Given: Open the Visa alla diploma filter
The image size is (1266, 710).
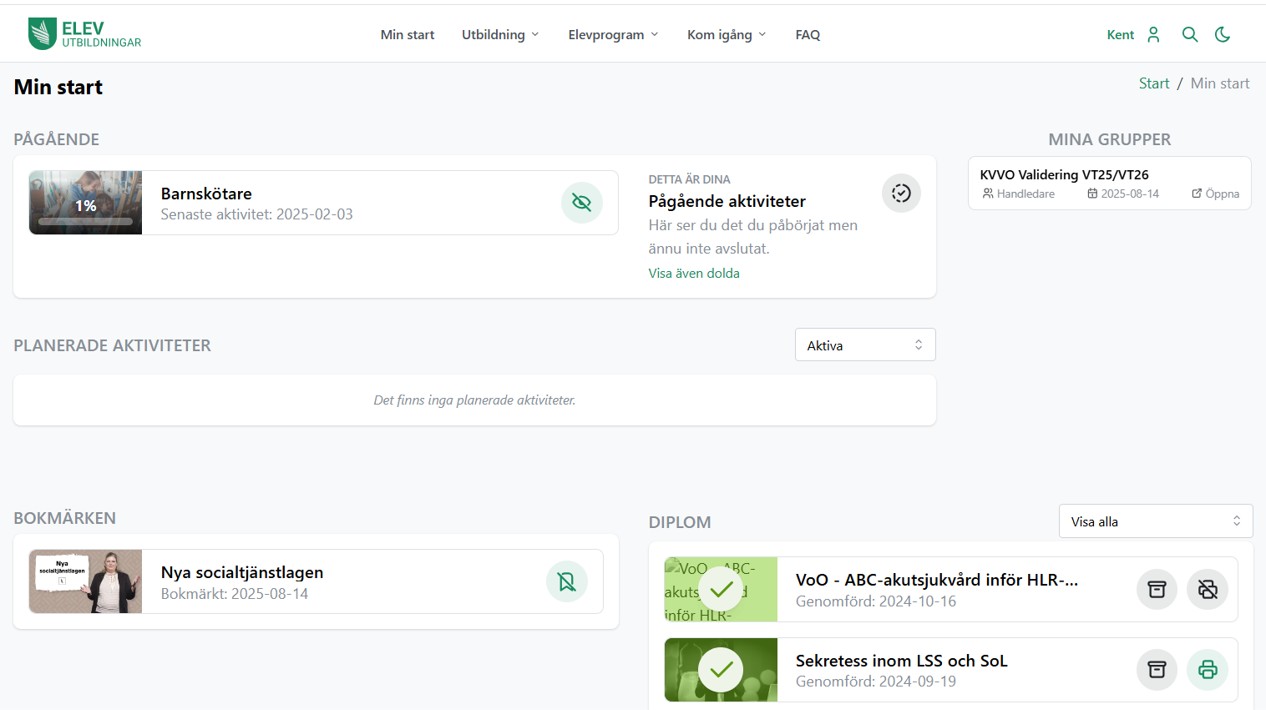Looking at the screenshot, I should point(1155,521).
